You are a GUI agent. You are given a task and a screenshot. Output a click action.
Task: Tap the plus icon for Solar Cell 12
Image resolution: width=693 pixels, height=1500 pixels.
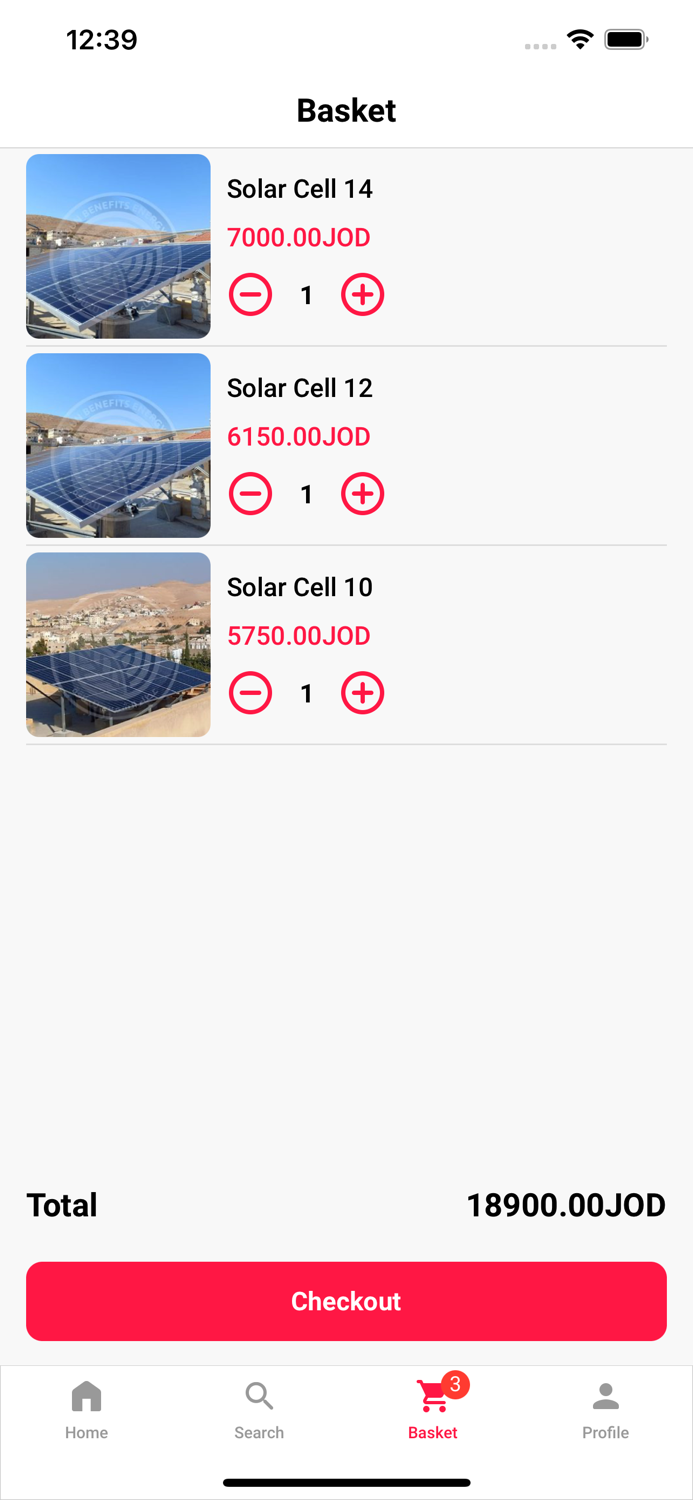[x=362, y=493]
